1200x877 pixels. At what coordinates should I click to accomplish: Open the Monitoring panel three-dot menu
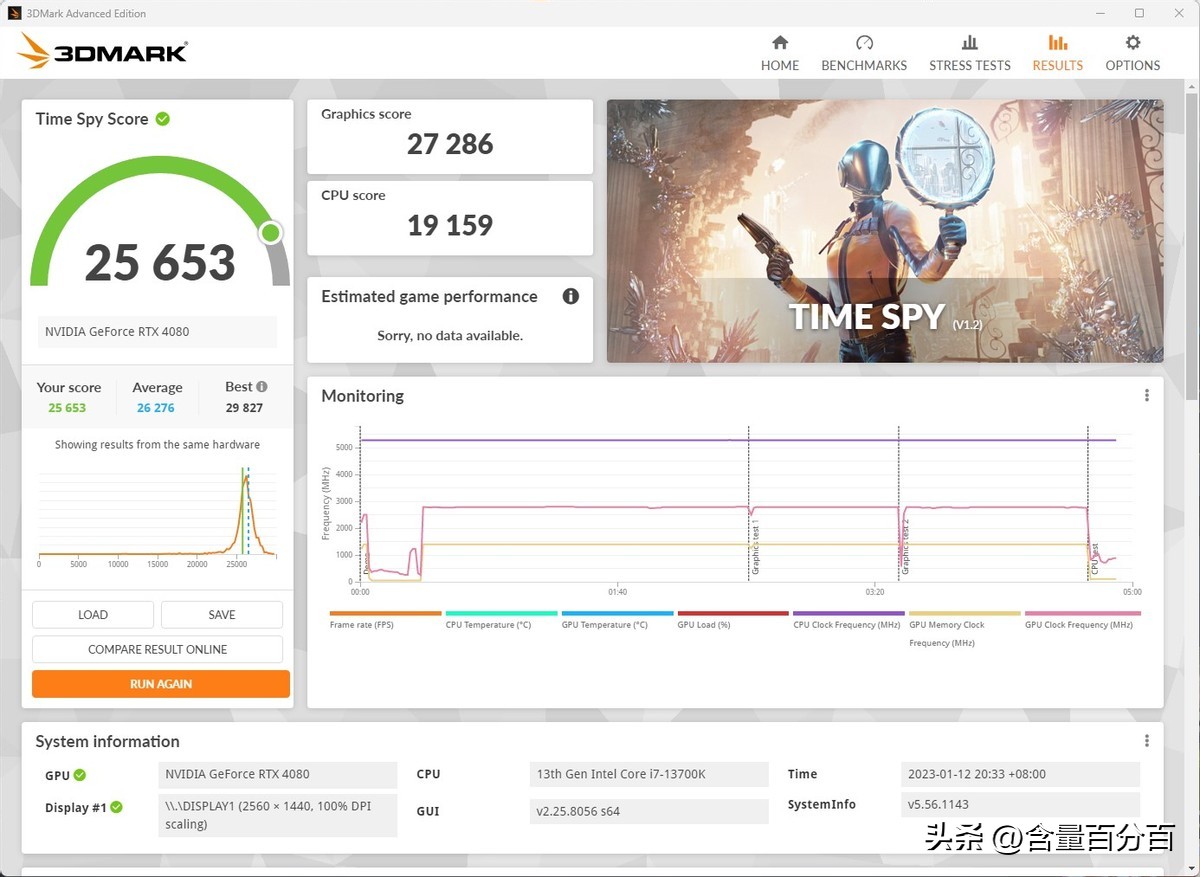coord(1147,396)
